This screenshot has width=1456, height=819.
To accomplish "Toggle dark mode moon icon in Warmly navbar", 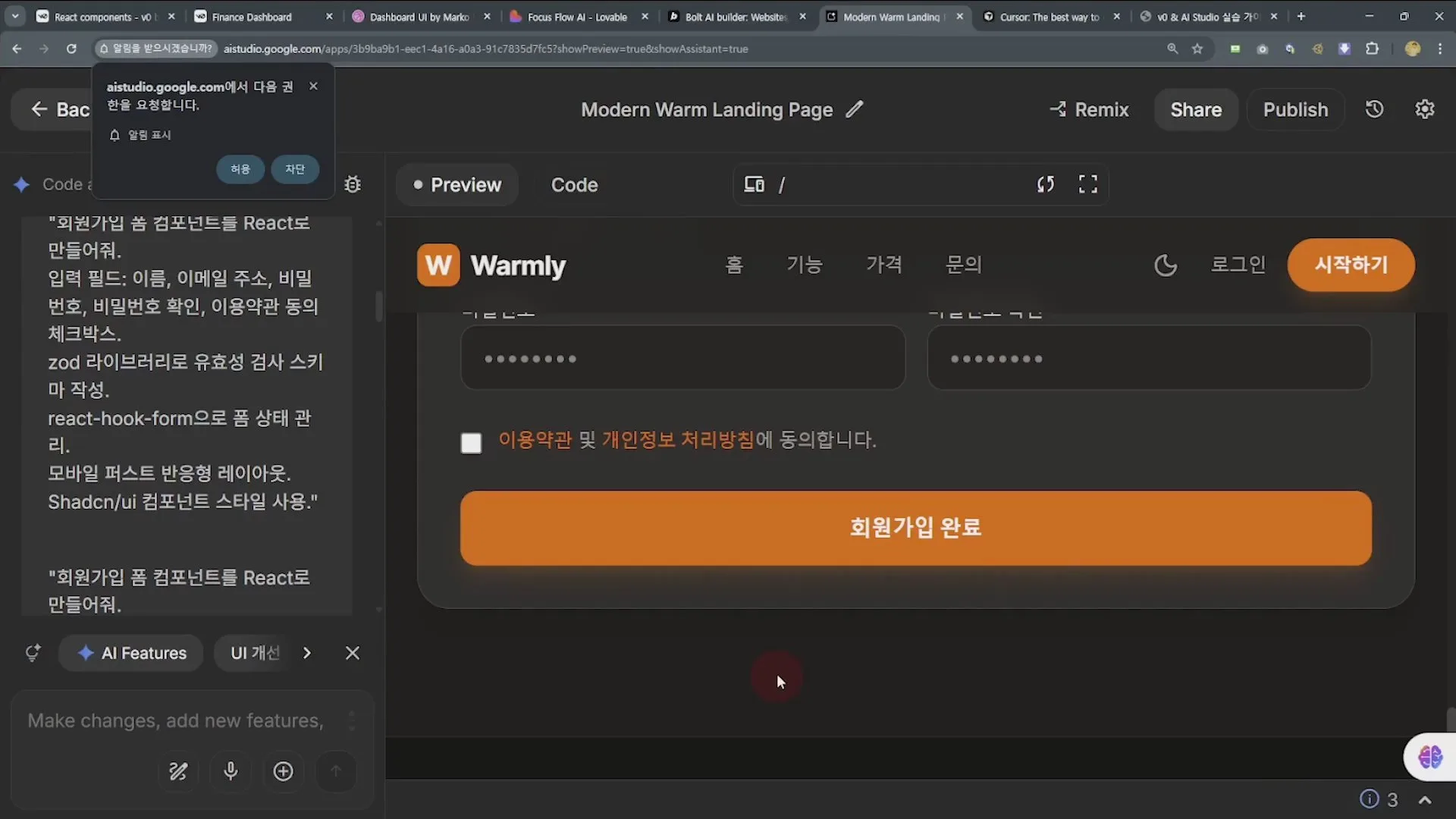I will point(1166,265).
